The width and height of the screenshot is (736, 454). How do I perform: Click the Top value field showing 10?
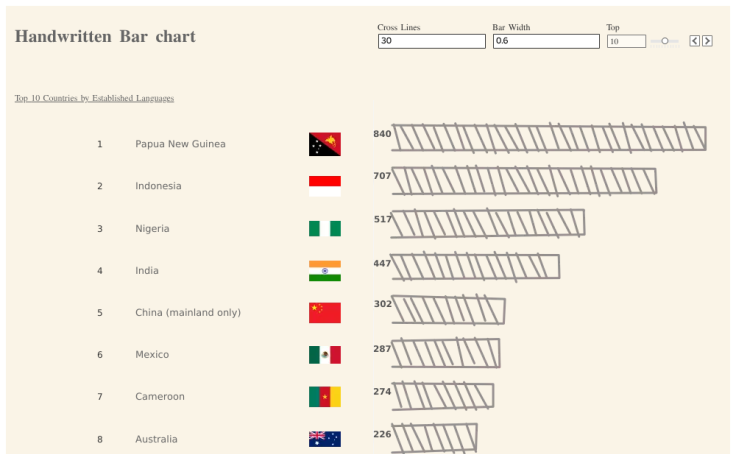tap(626, 41)
